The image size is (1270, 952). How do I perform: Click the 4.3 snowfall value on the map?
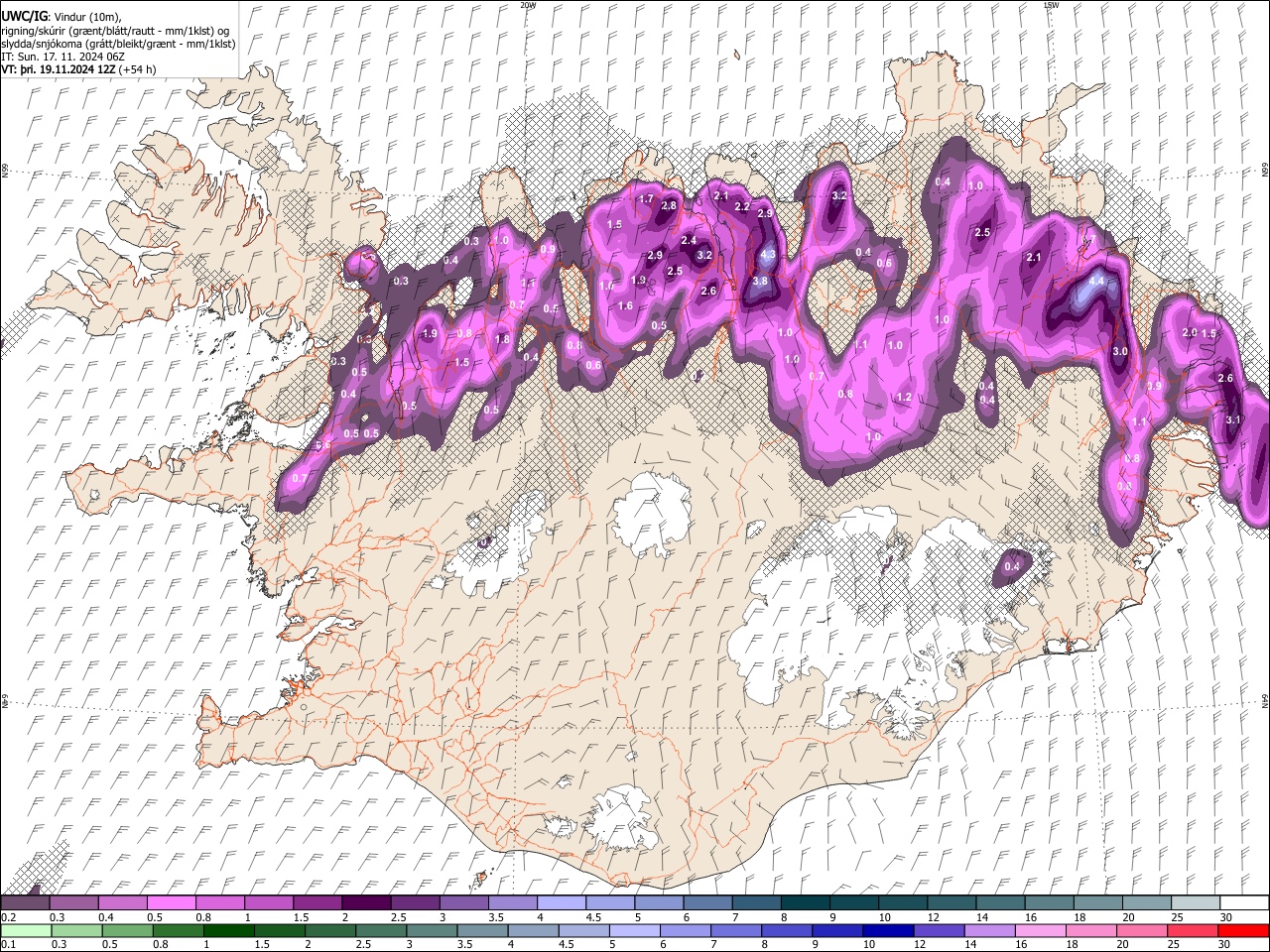(x=767, y=254)
